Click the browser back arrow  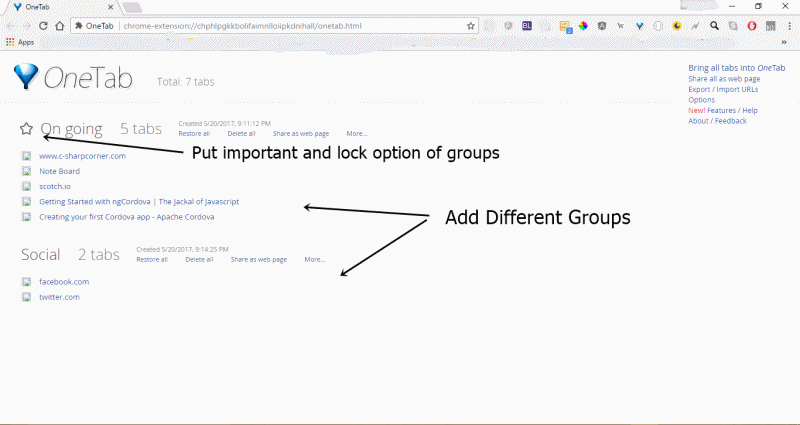click(11, 26)
